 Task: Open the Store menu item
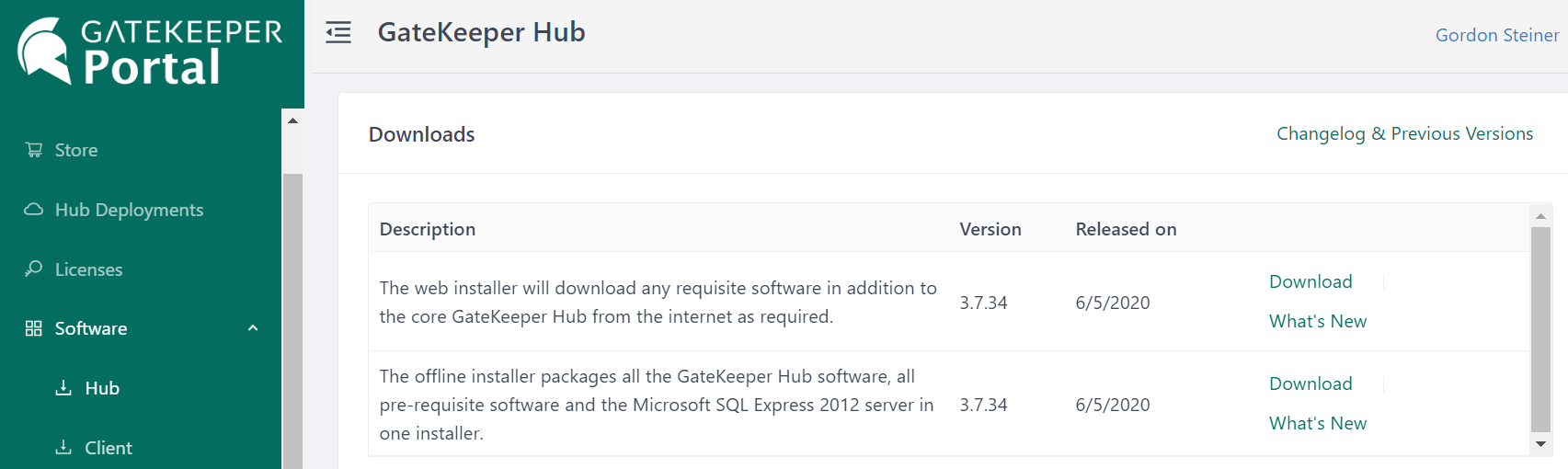(x=76, y=150)
